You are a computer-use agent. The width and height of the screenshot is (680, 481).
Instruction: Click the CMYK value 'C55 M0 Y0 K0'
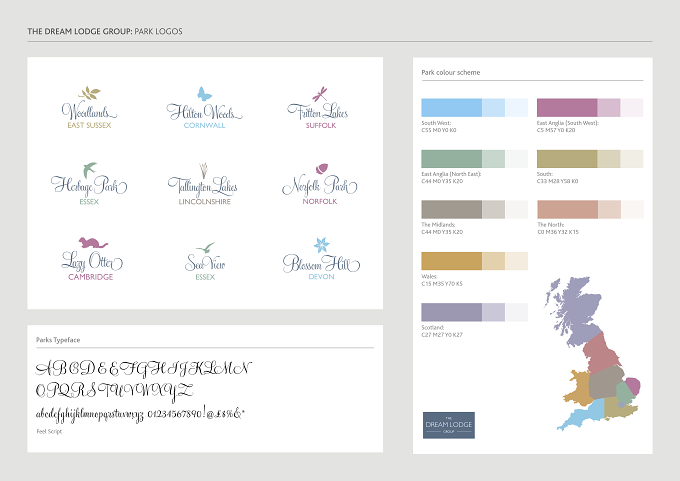(x=439, y=130)
